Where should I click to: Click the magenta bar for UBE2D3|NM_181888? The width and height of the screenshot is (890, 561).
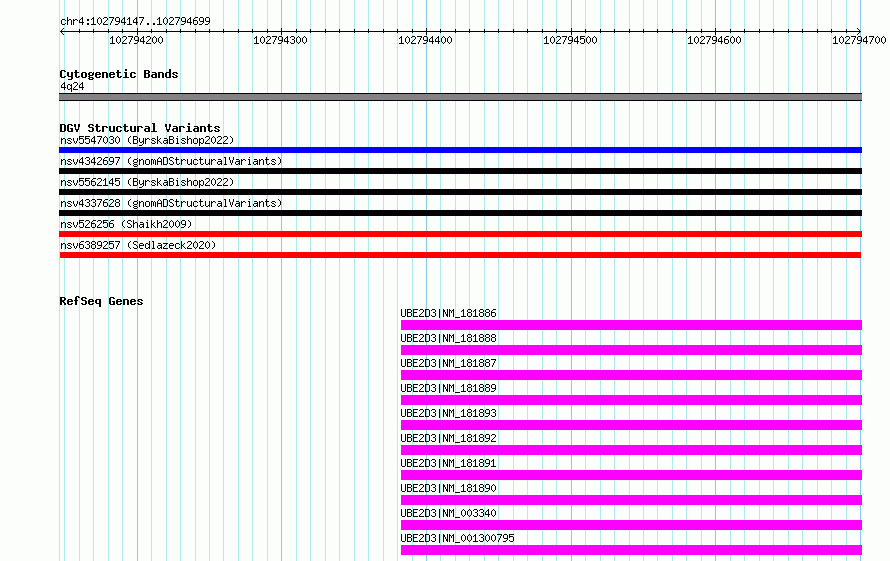[631, 350]
